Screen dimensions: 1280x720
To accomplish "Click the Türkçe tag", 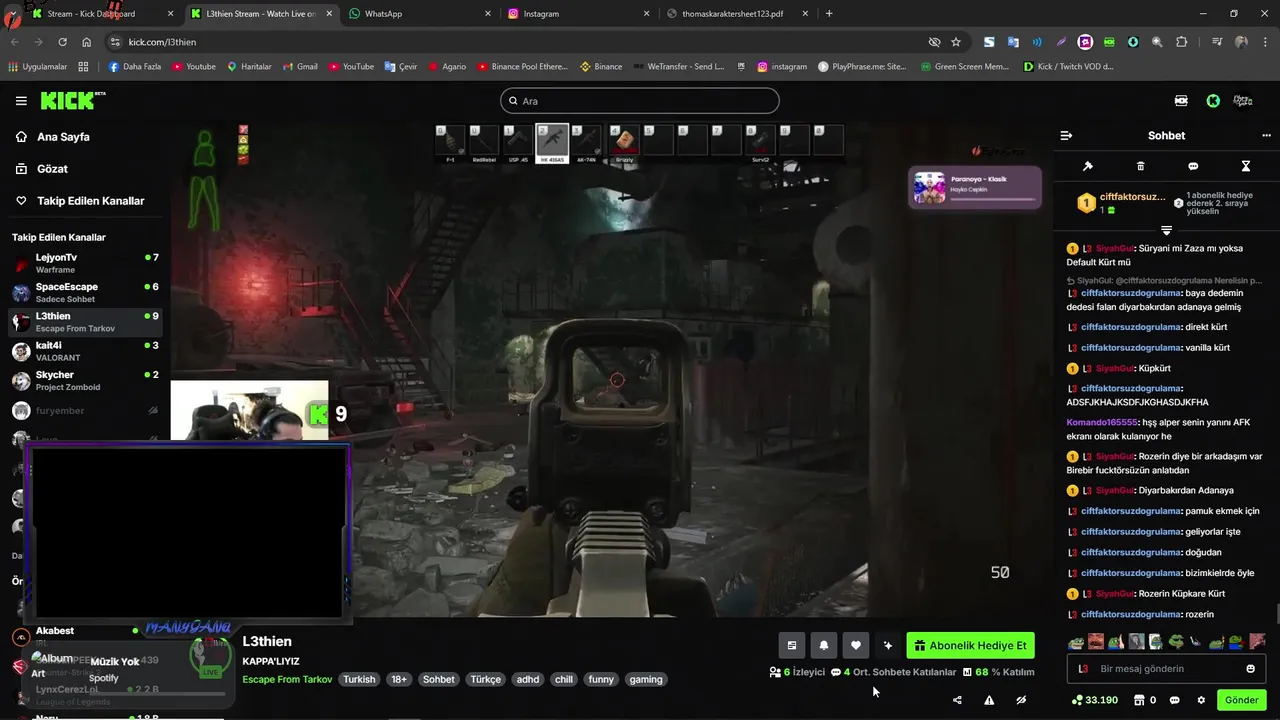I will 486,679.
